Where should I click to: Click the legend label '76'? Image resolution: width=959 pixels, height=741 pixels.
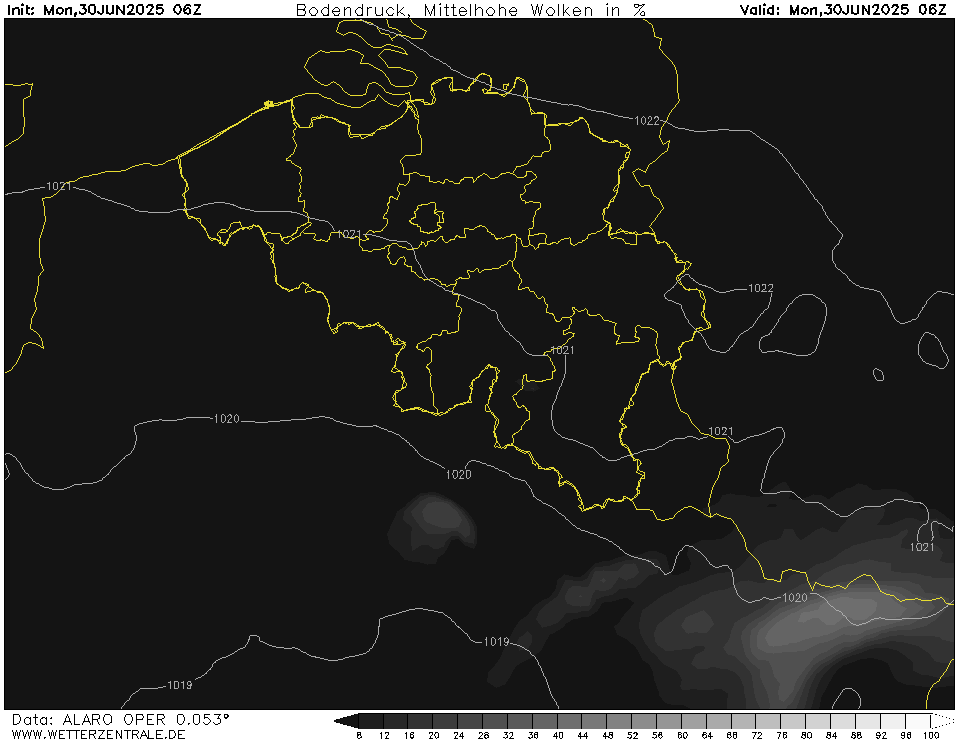[x=782, y=735]
